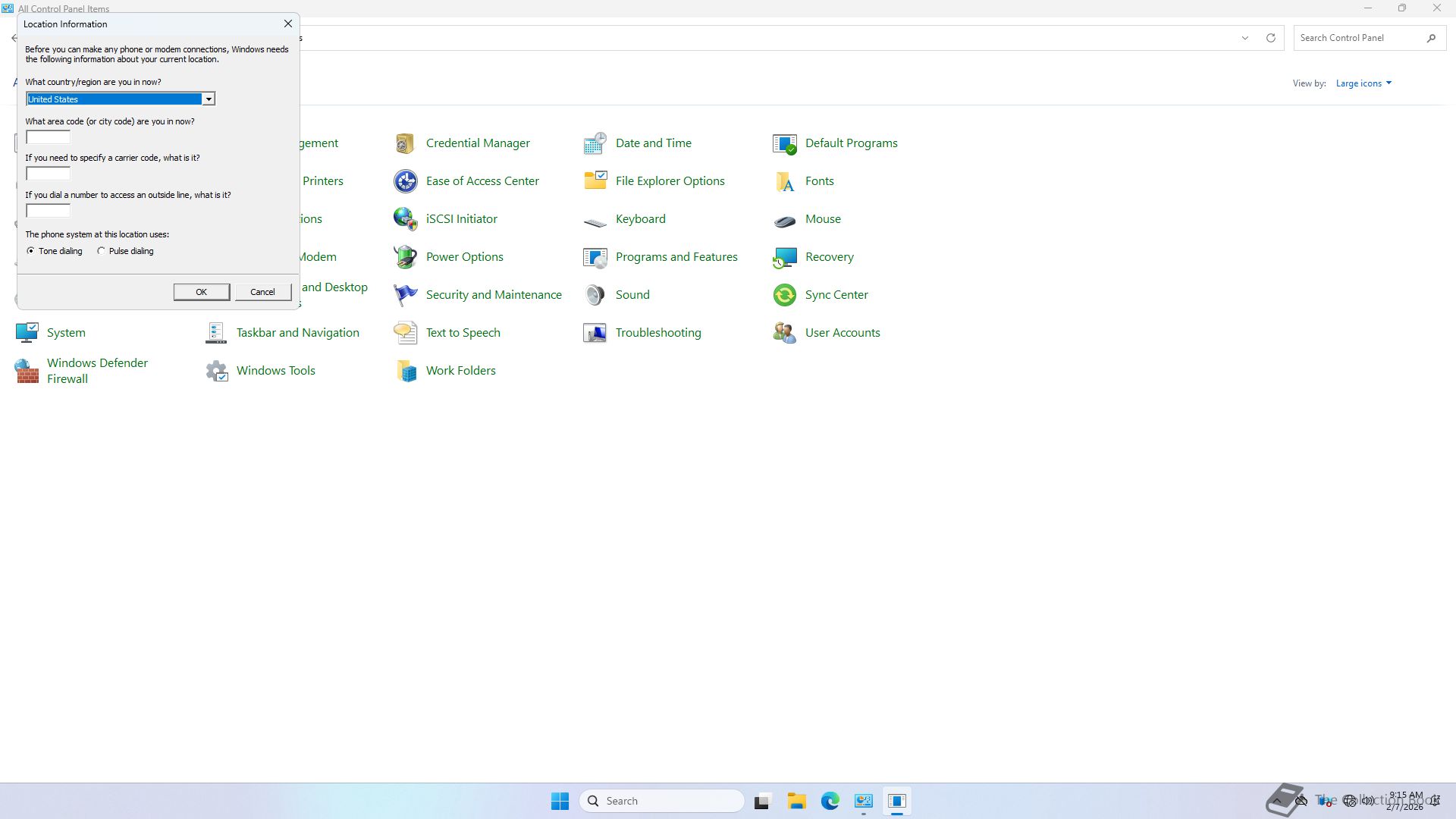The width and height of the screenshot is (1456, 819).
Task: Open the View by Large icons dropdown
Action: coord(1363,83)
